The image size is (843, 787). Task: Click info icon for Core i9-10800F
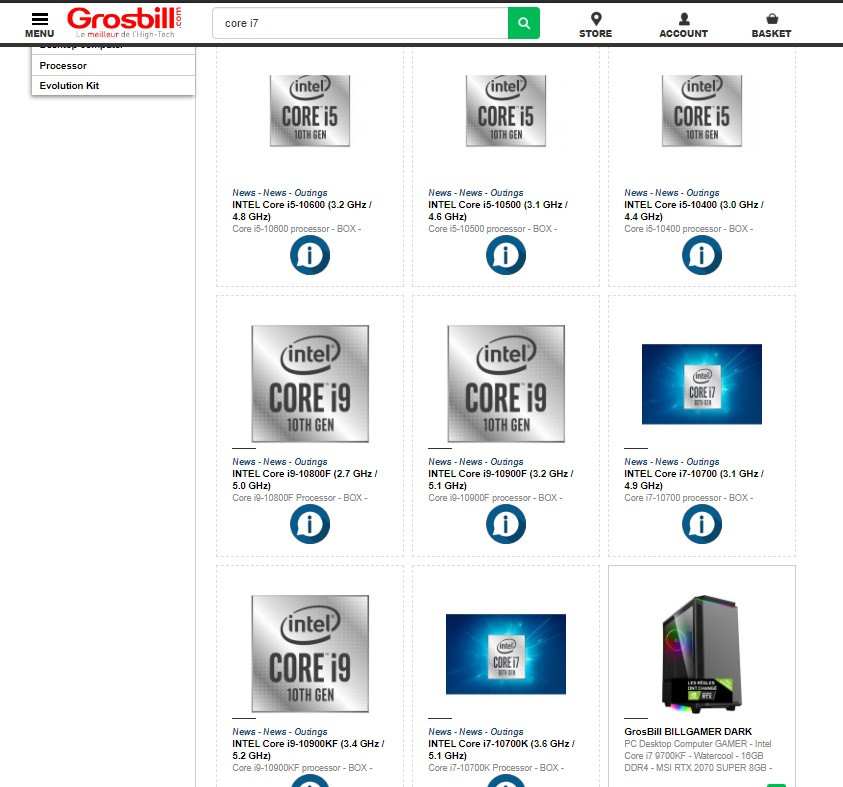coord(310,524)
